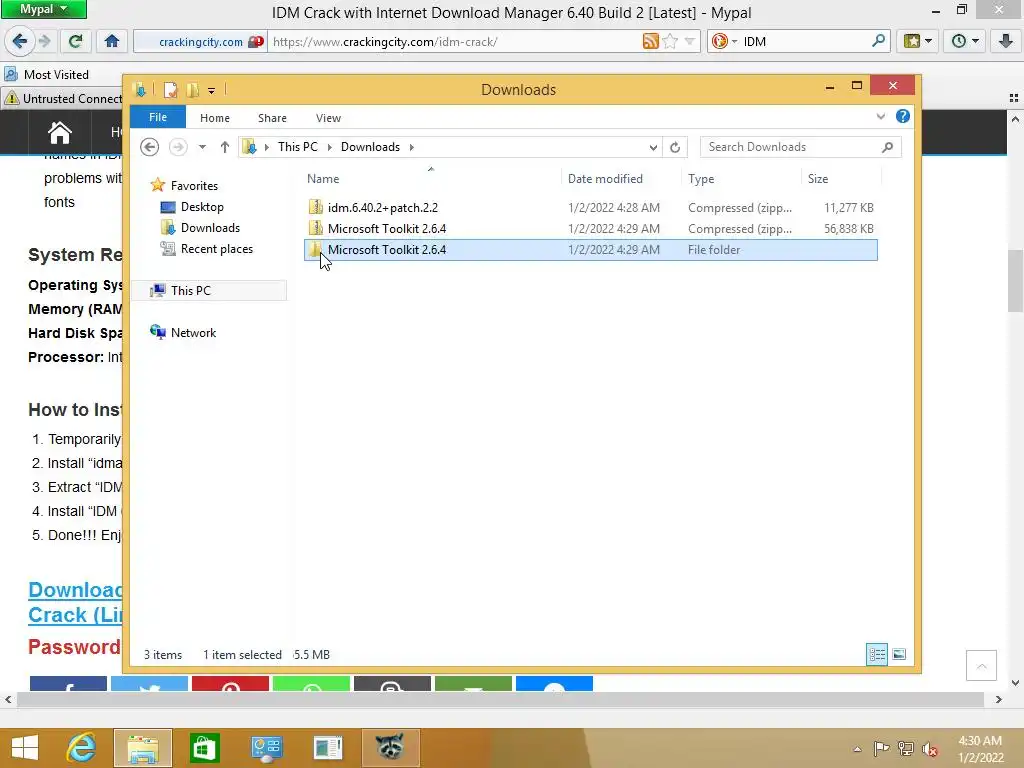Screen dimensions: 1024x768
Task: Select Microsoft Toolkit 2.6.4 compressed file
Action: pos(590,229)
